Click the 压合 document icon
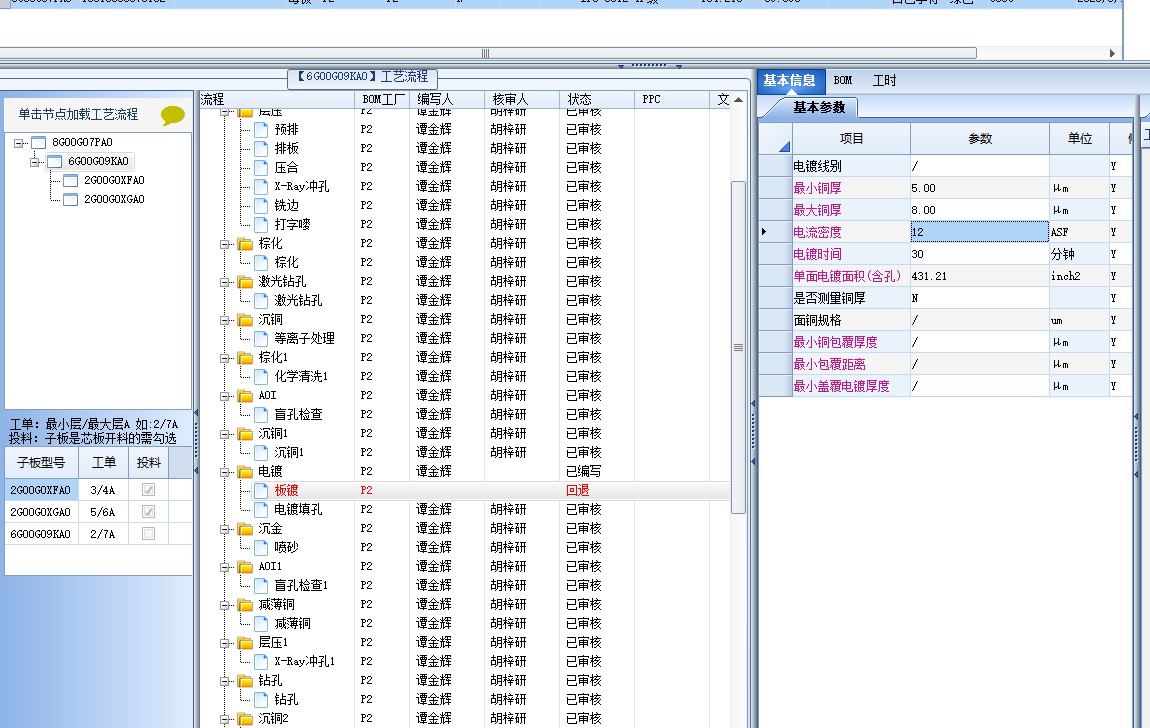 (261, 168)
